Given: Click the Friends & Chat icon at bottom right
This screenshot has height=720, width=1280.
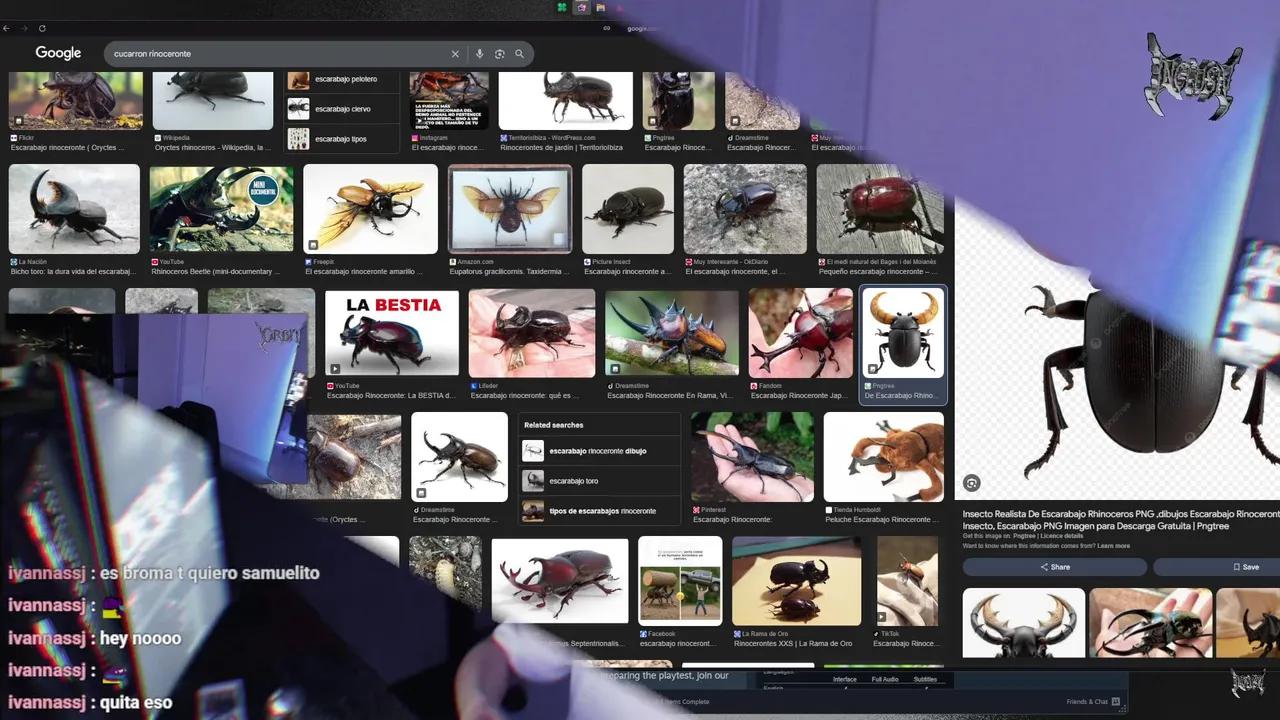Looking at the screenshot, I should coord(1117,702).
